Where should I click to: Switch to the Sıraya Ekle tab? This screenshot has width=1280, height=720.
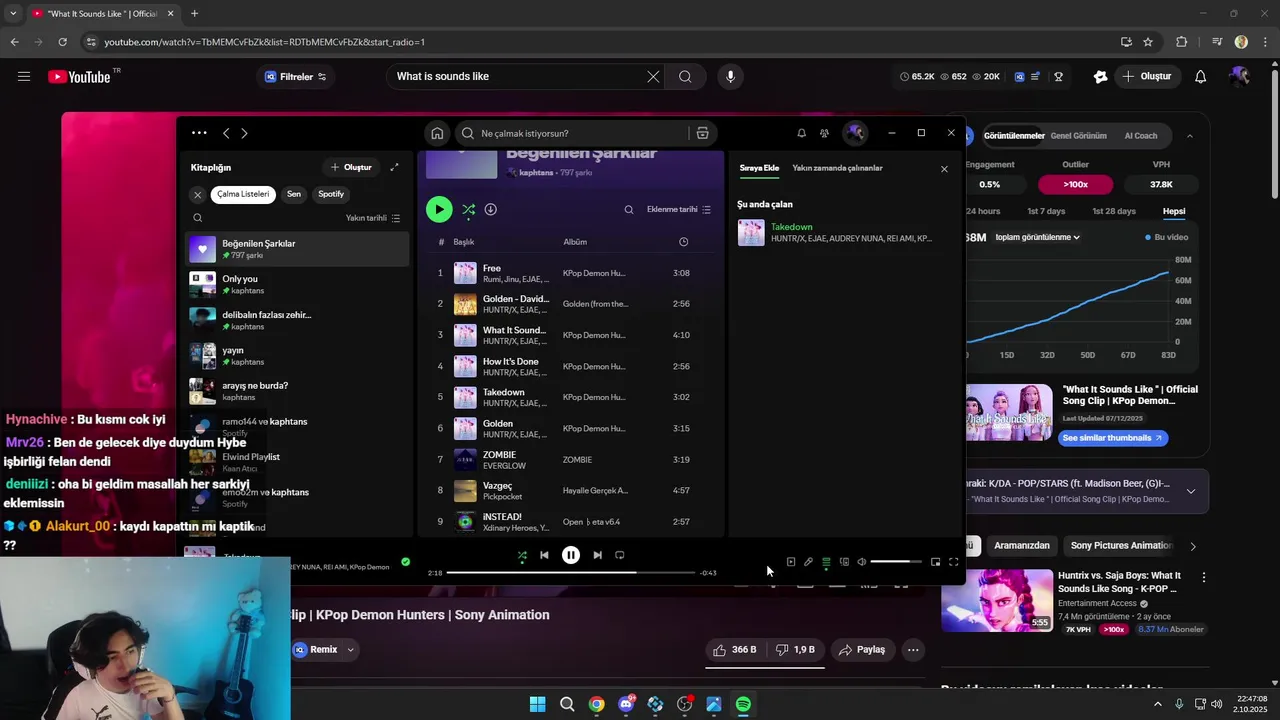click(x=759, y=168)
